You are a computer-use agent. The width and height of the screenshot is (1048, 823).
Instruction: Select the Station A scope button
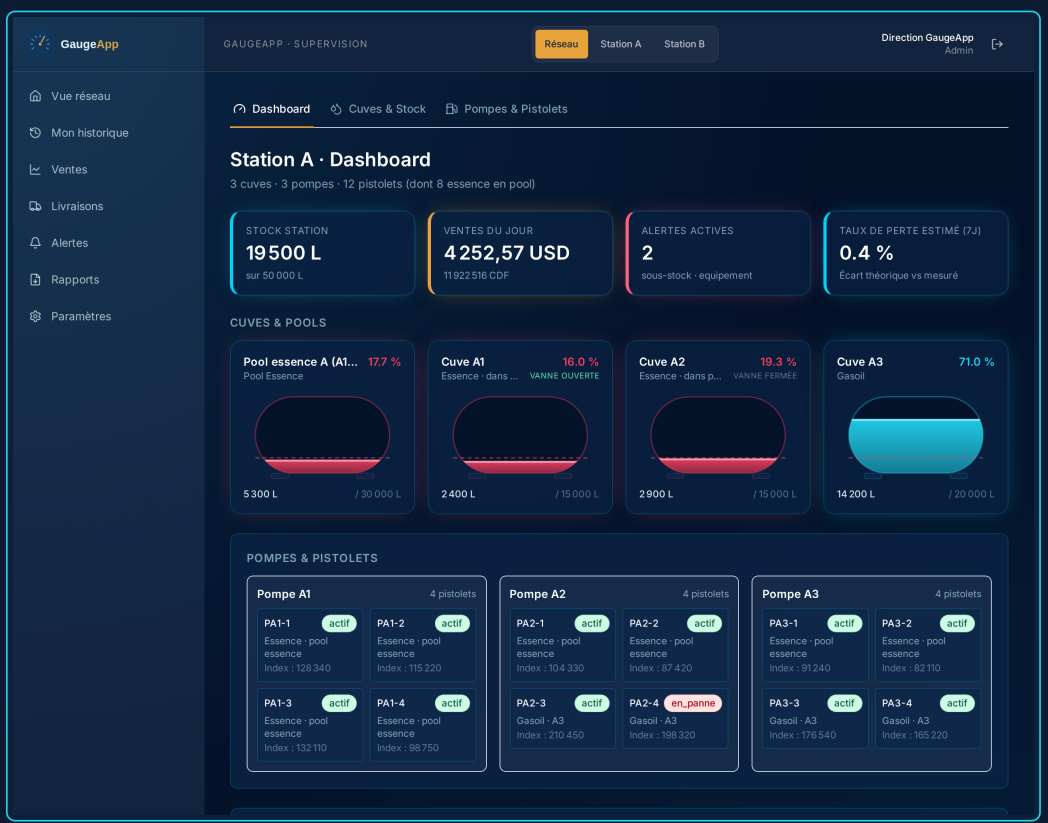(620, 44)
